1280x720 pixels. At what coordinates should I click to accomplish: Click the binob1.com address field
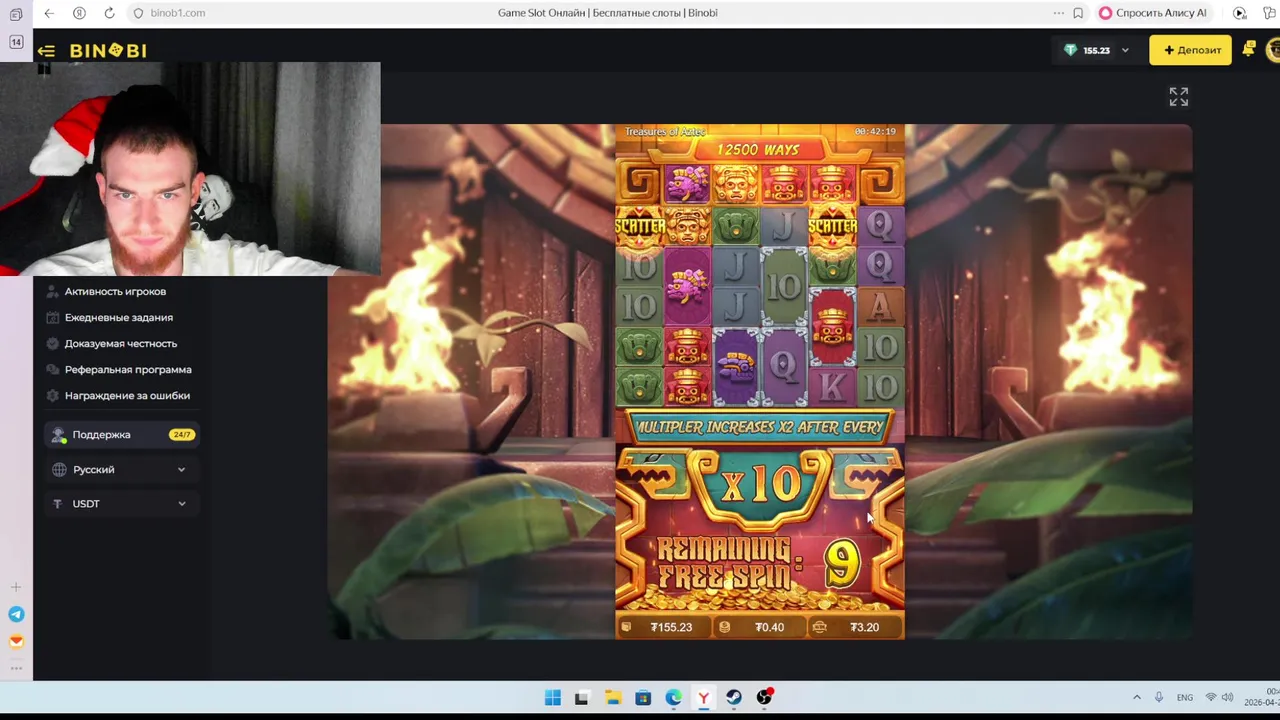click(178, 13)
